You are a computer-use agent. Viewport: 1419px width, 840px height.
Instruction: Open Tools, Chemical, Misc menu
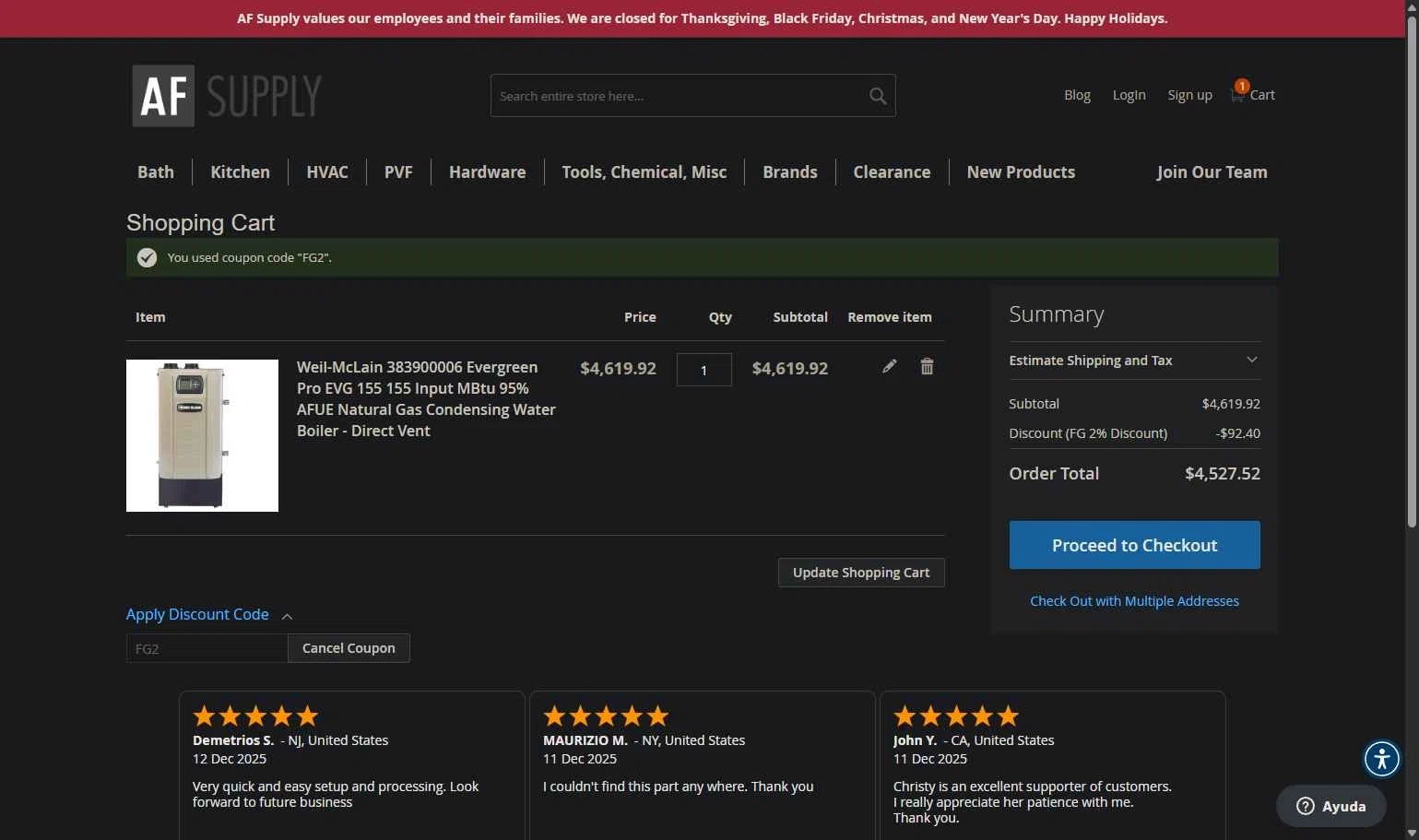point(644,172)
